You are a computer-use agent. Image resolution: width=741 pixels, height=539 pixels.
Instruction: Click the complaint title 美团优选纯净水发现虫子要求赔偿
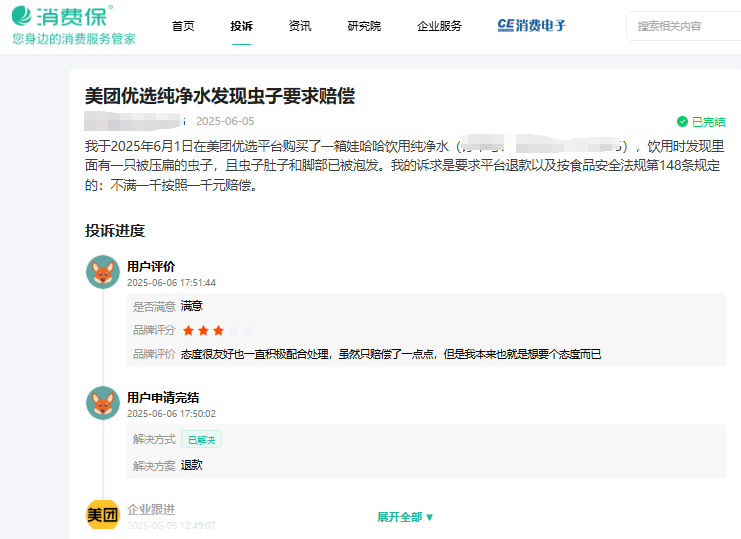220,96
